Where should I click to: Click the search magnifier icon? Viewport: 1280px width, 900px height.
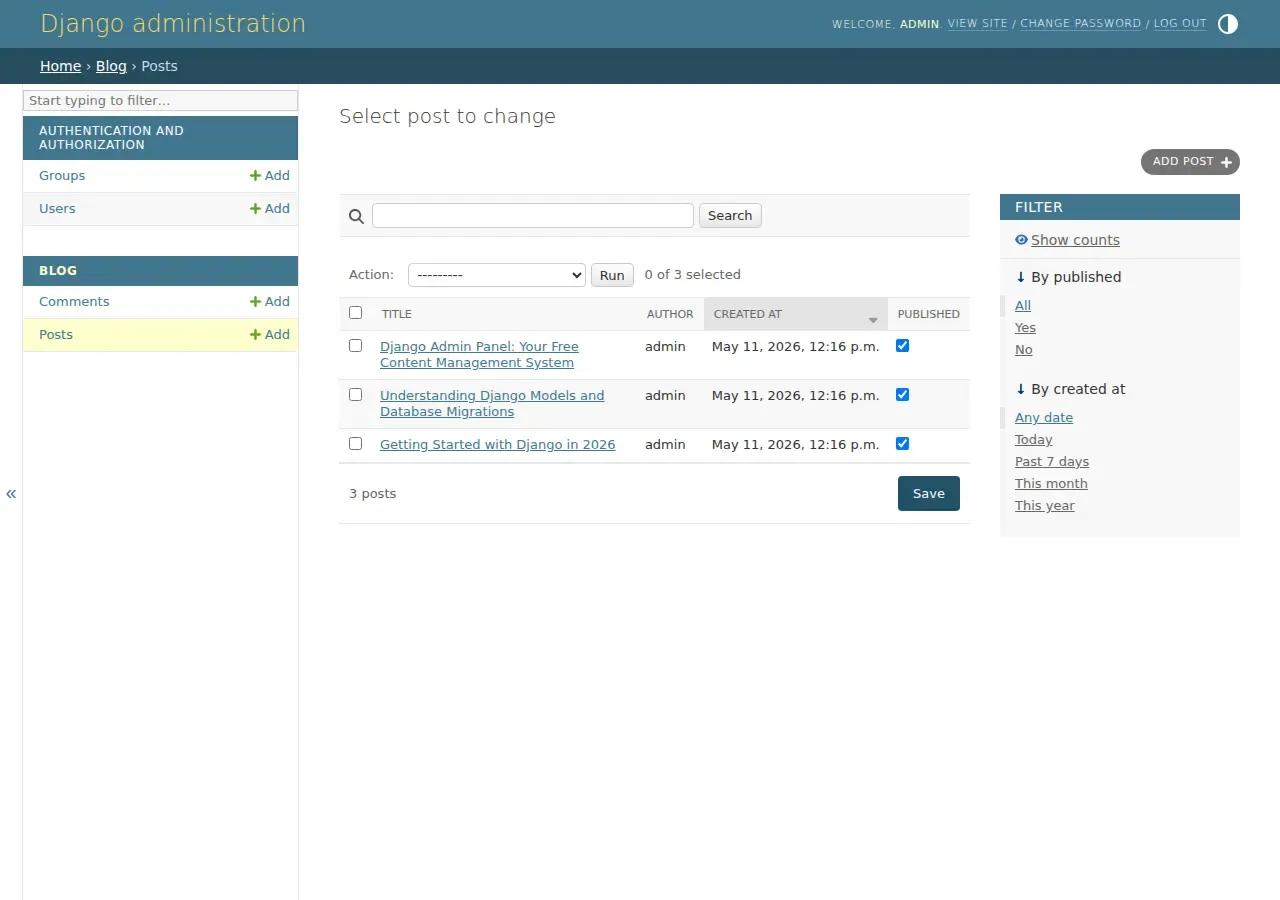click(x=356, y=216)
